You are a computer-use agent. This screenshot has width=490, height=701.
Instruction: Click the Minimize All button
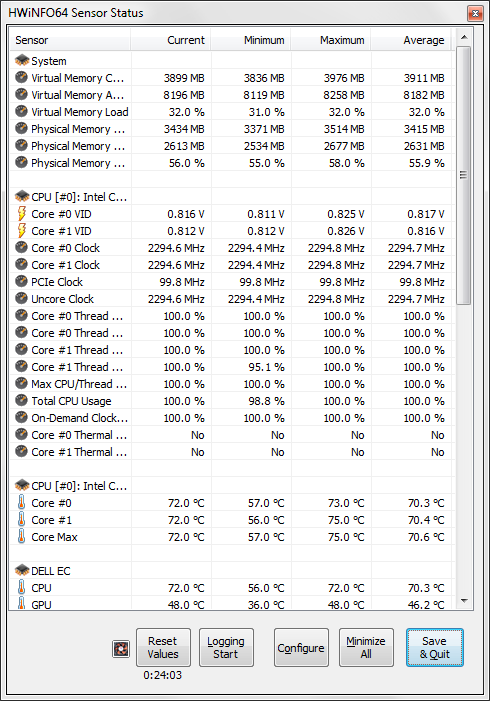tap(366, 647)
